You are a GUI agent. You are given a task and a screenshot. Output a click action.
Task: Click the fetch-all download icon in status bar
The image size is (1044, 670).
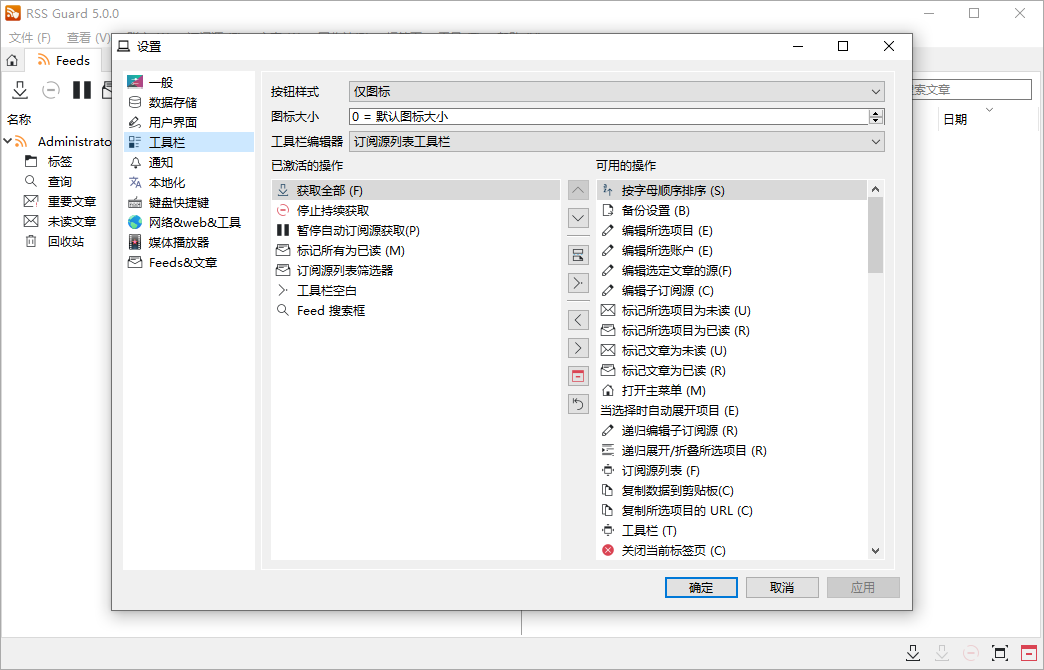[913, 653]
